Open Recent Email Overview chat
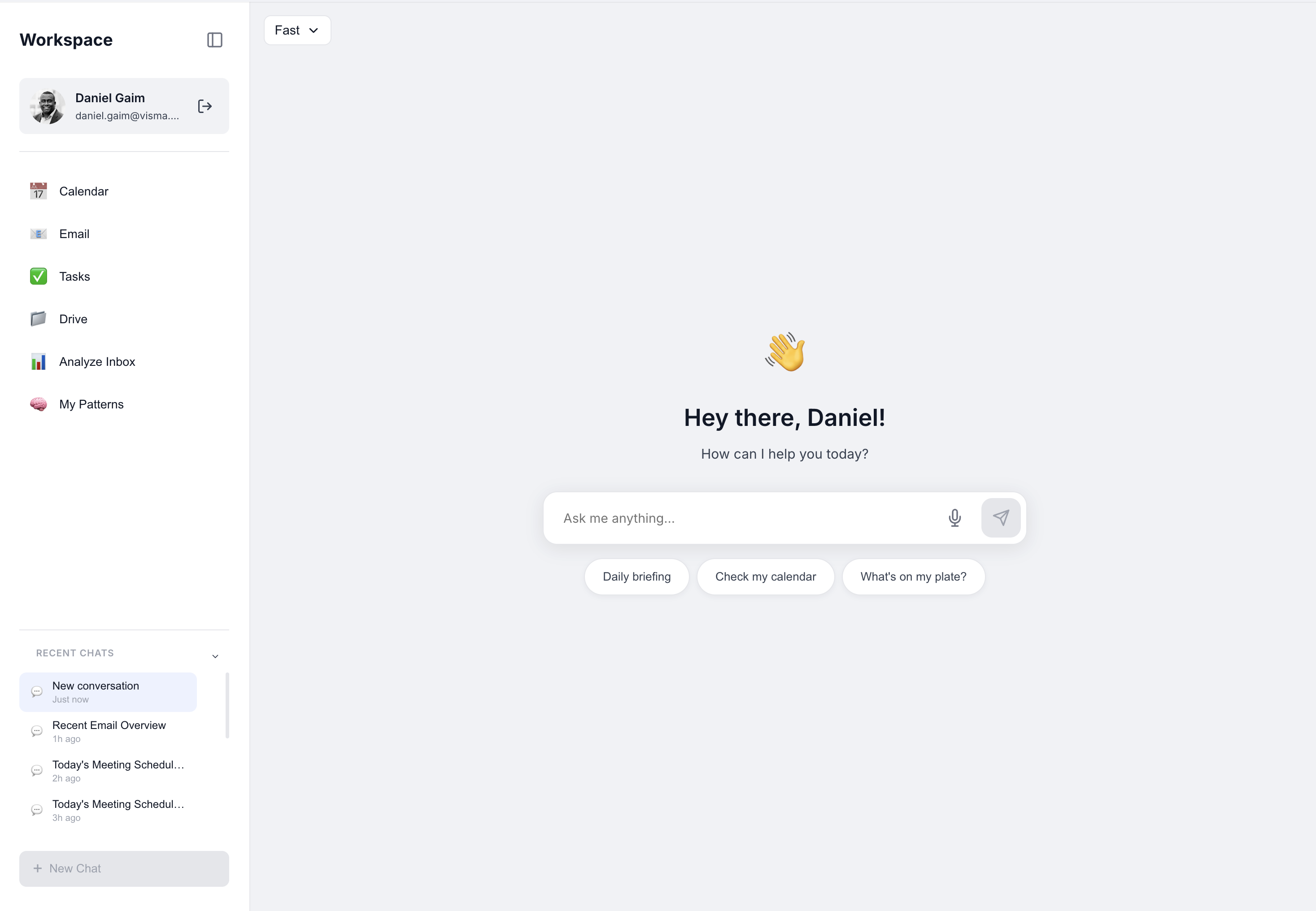This screenshot has height=911, width=1316. (x=109, y=731)
